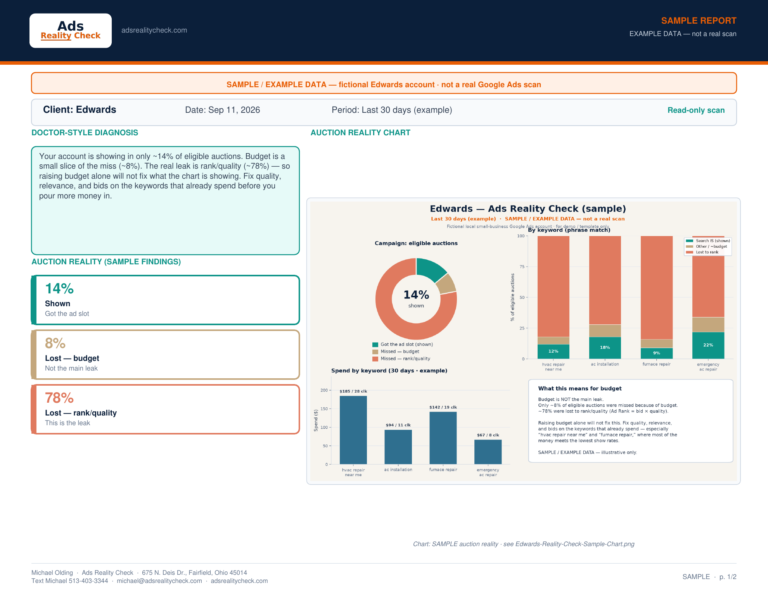Click "Period: Last 30 days (example)" text
768x593 pixels.
(392, 110)
